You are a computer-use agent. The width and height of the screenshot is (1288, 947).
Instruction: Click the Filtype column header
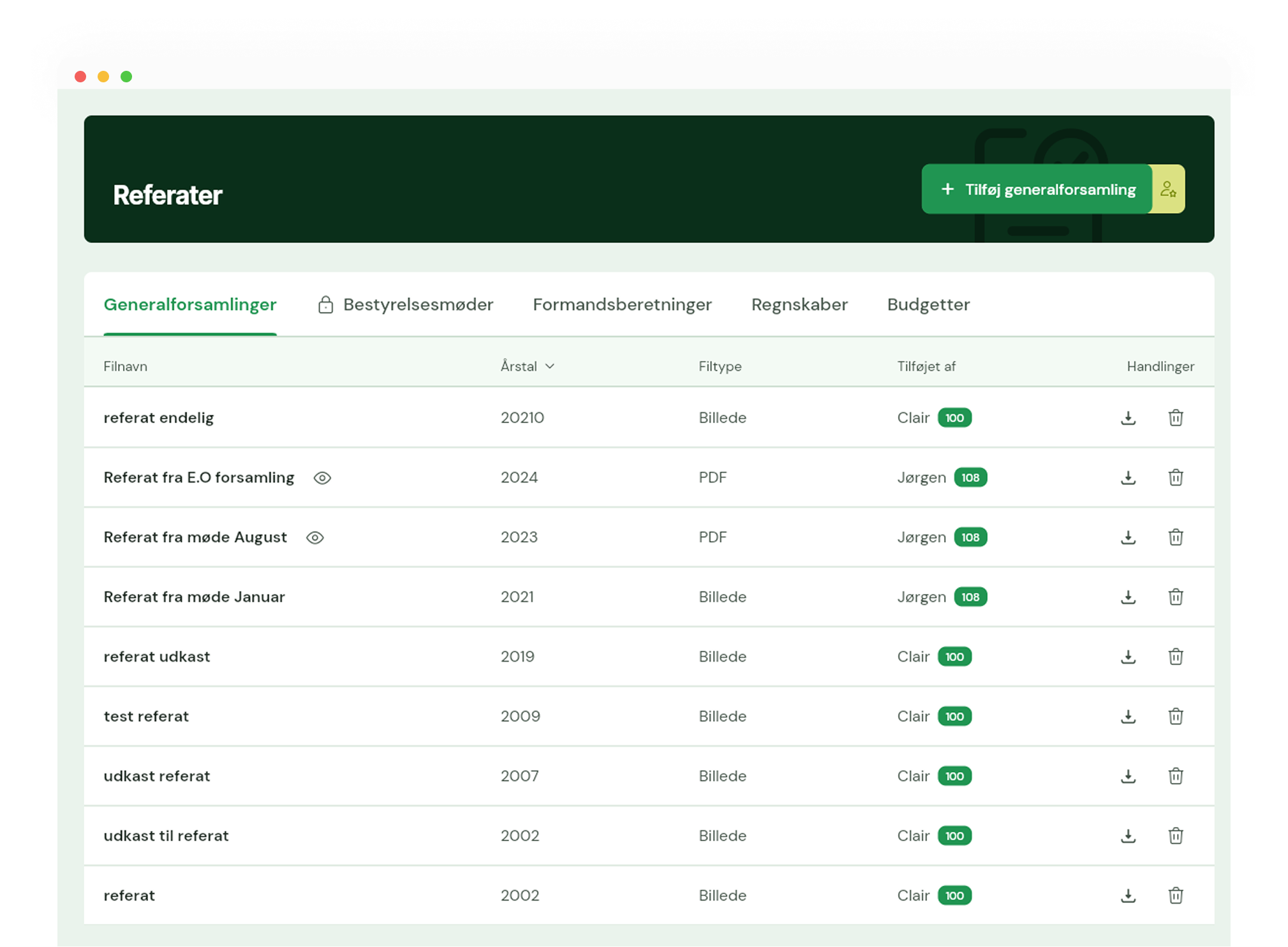[720, 366]
